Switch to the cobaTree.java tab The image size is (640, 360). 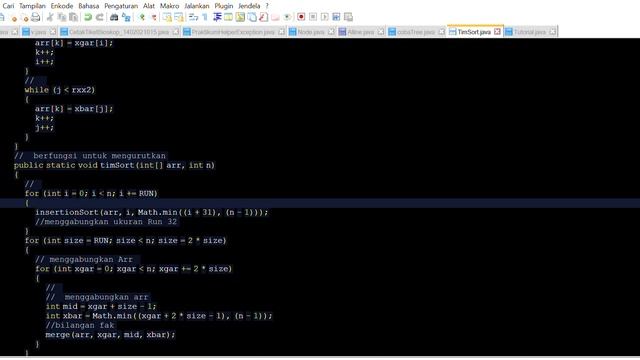tap(416, 32)
